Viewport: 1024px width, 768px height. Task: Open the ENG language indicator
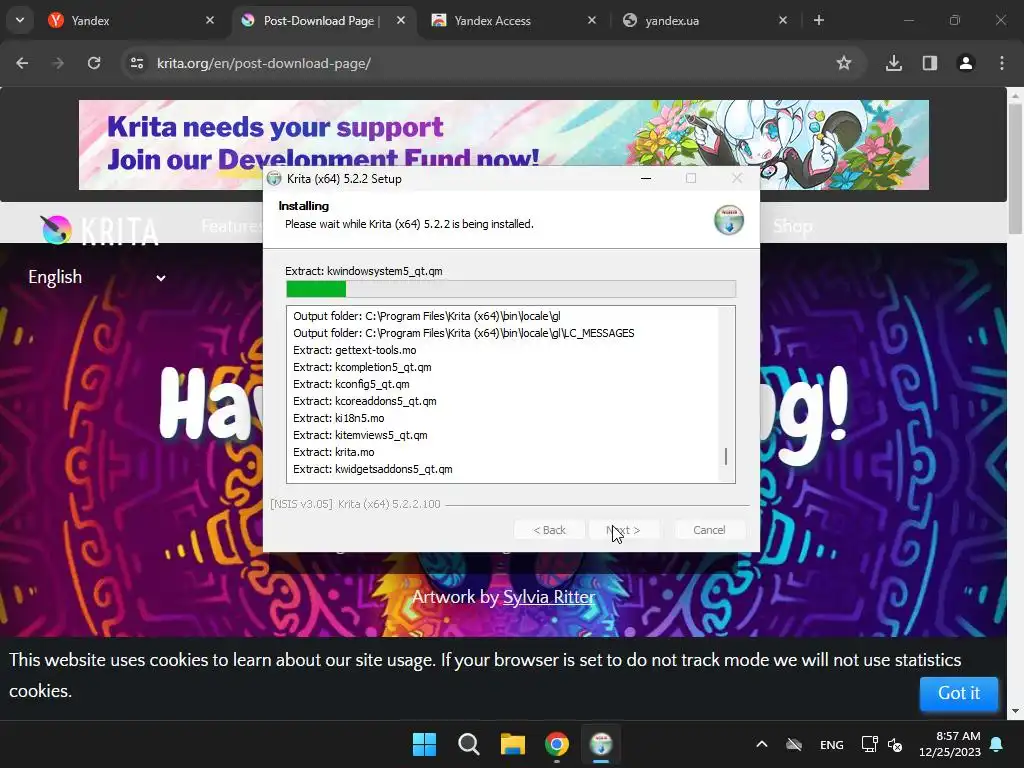coord(831,744)
